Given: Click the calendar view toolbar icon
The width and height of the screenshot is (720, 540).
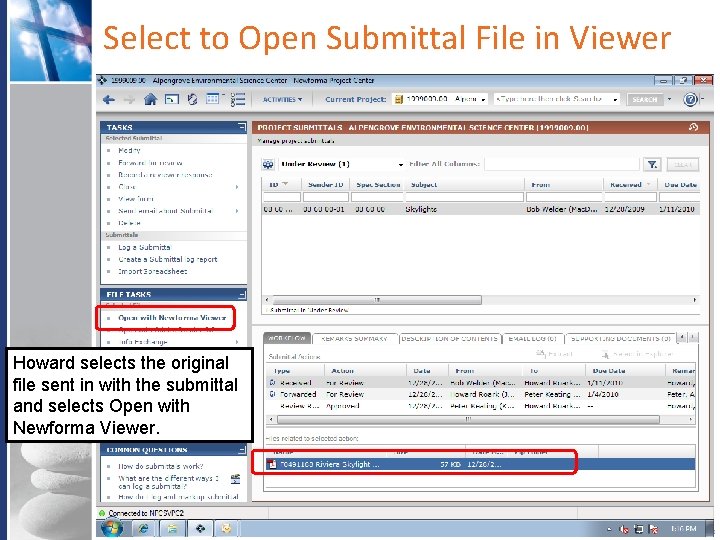Looking at the screenshot, I should coord(213,99).
